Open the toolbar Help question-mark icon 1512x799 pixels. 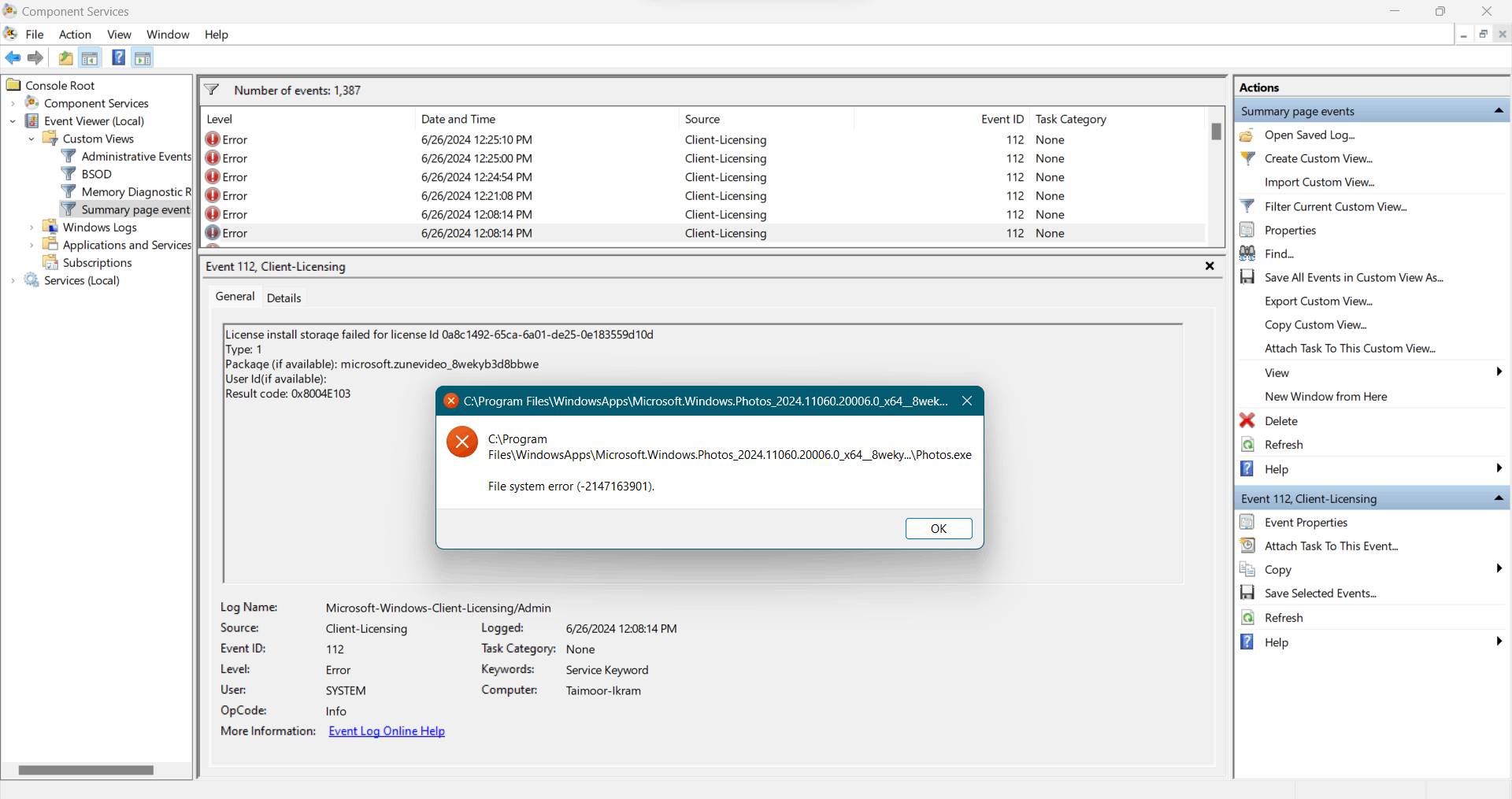118,57
